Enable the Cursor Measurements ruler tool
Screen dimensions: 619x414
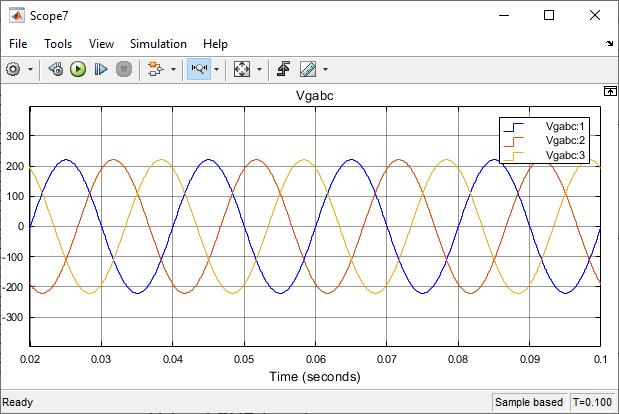click(x=308, y=69)
